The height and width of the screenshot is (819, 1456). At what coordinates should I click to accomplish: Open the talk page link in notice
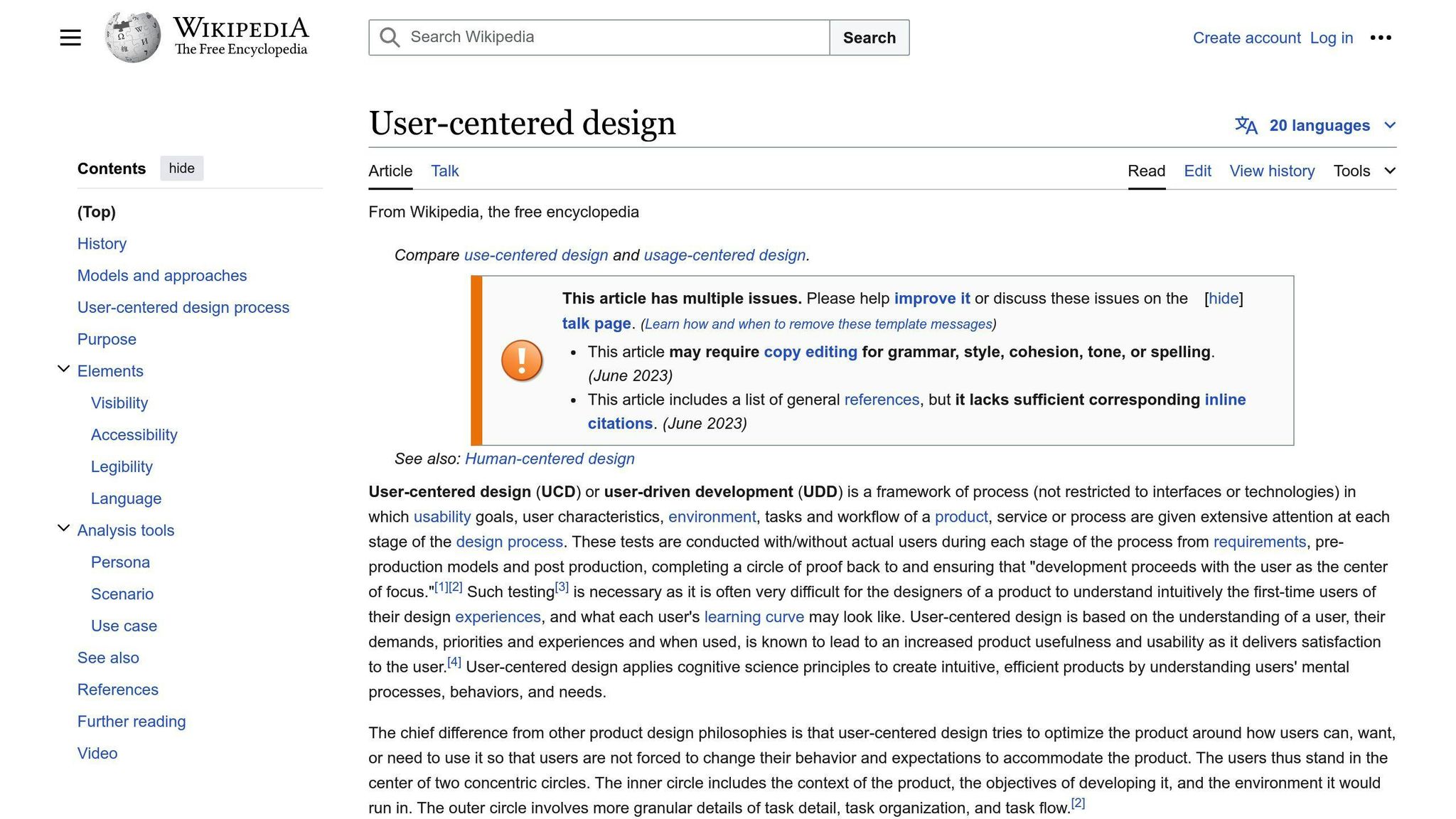click(596, 323)
